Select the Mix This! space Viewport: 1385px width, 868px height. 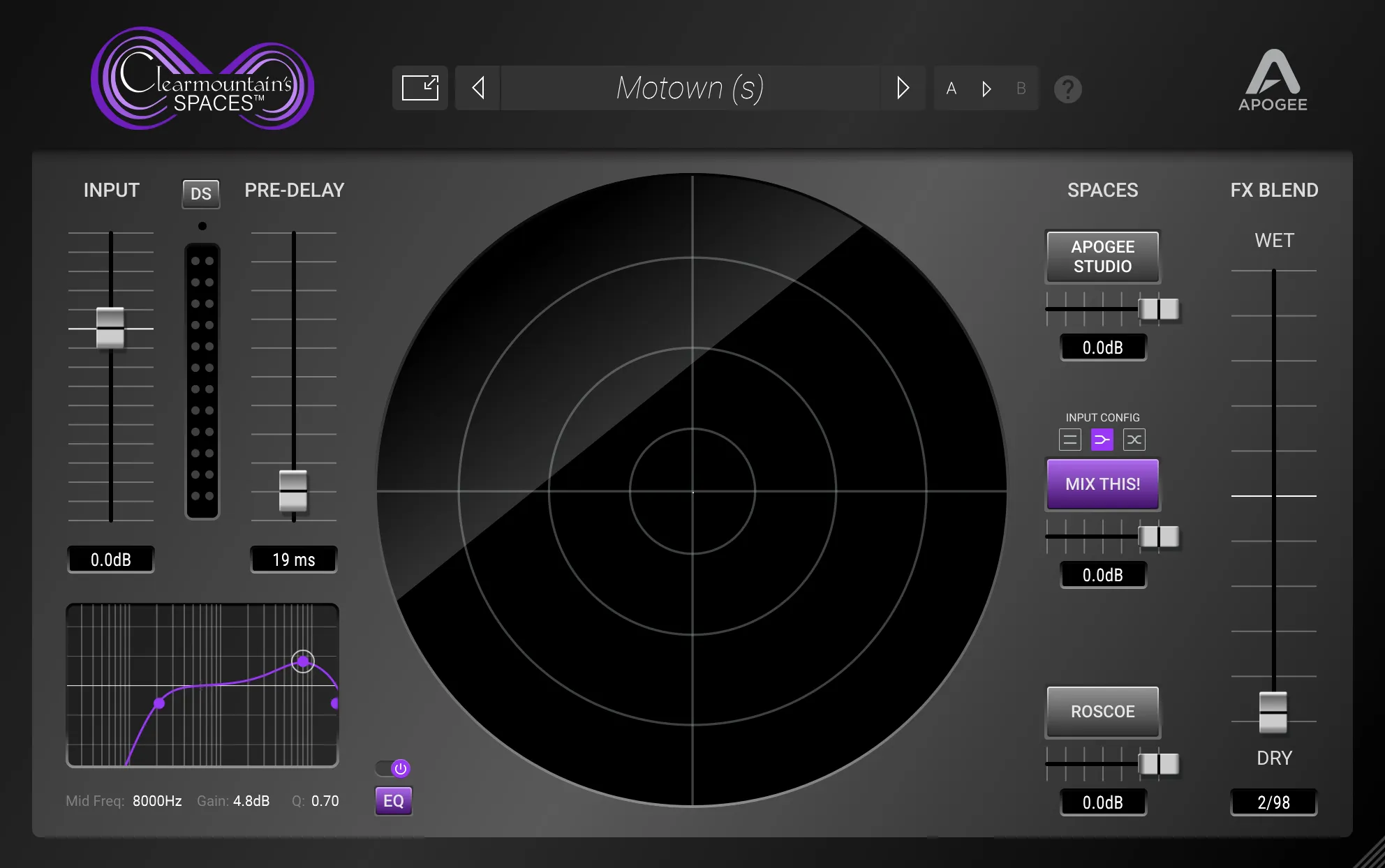[1103, 484]
